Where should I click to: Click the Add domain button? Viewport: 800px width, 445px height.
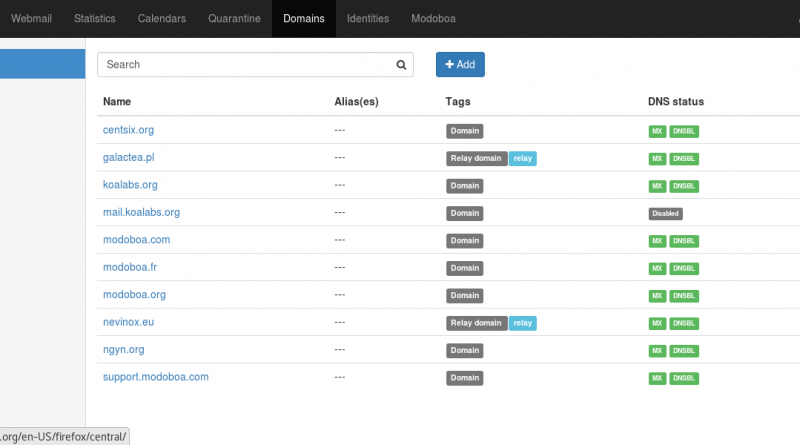(x=460, y=64)
